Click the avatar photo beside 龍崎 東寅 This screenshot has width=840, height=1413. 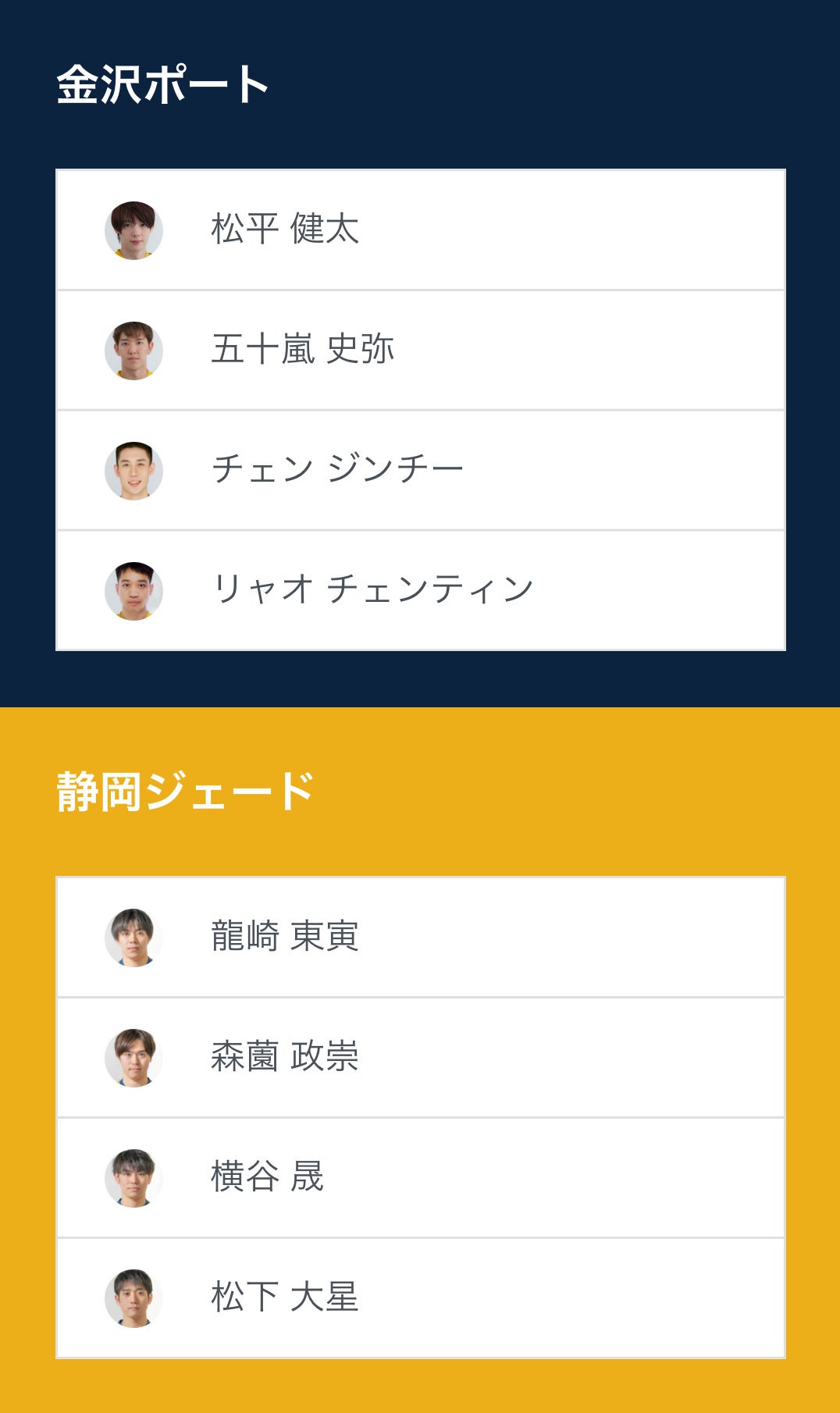tap(133, 938)
